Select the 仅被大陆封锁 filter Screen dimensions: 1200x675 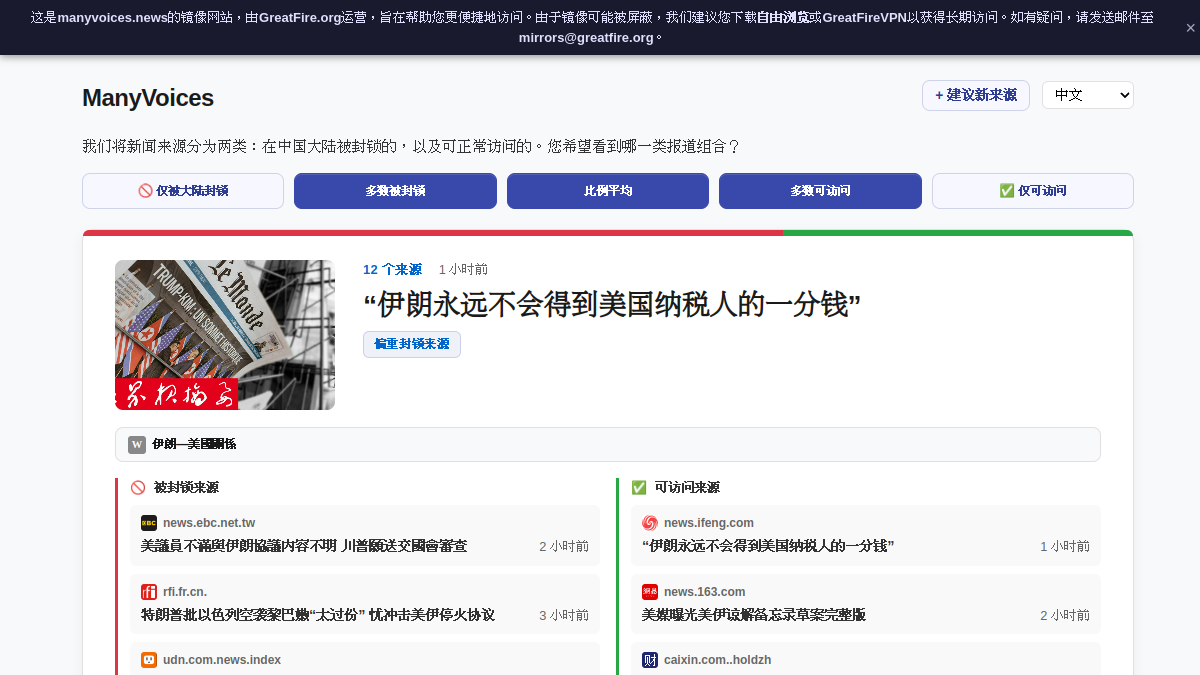tap(183, 191)
